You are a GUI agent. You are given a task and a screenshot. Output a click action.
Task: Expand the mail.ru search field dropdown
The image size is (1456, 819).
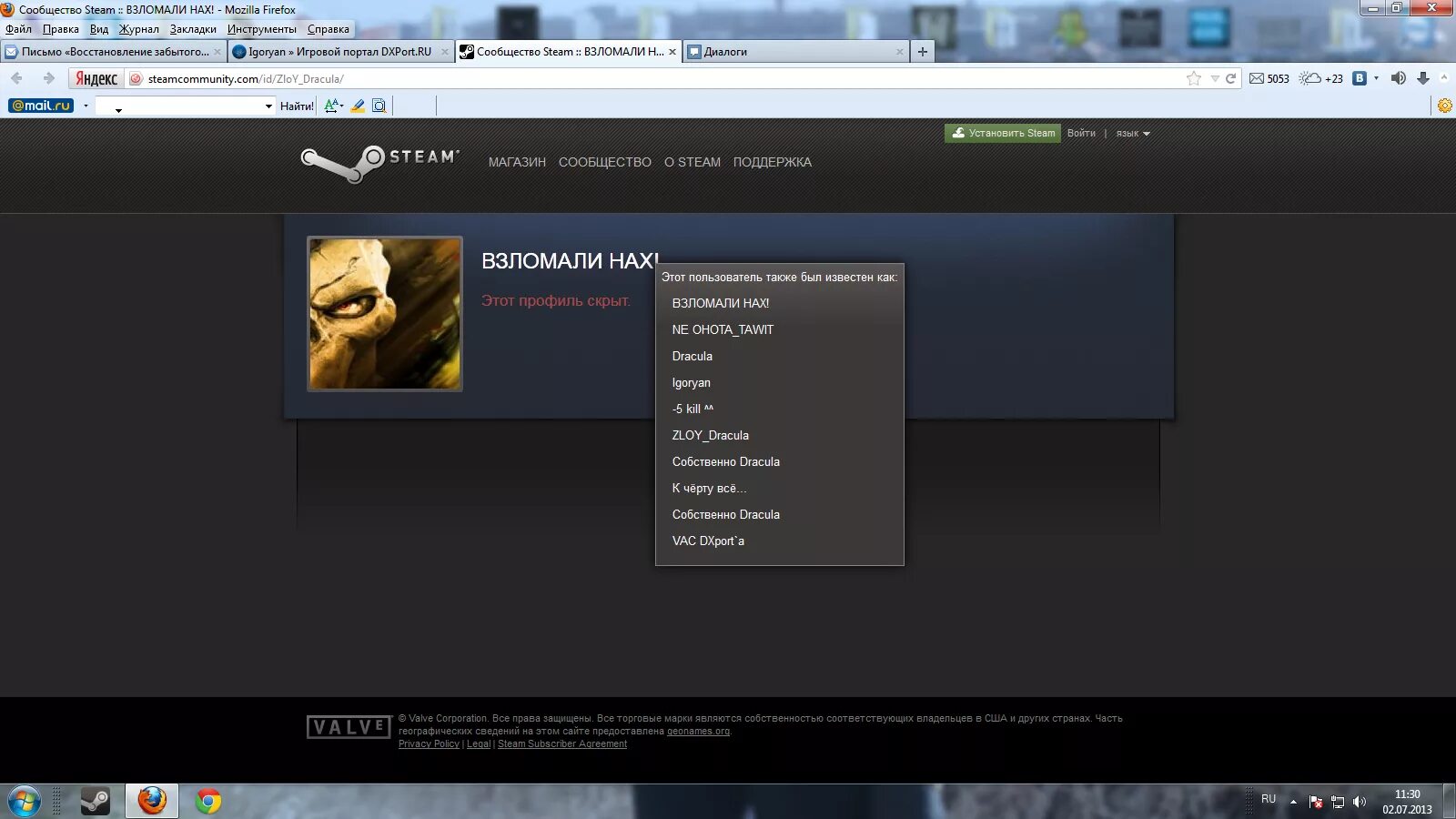[x=268, y=106]
